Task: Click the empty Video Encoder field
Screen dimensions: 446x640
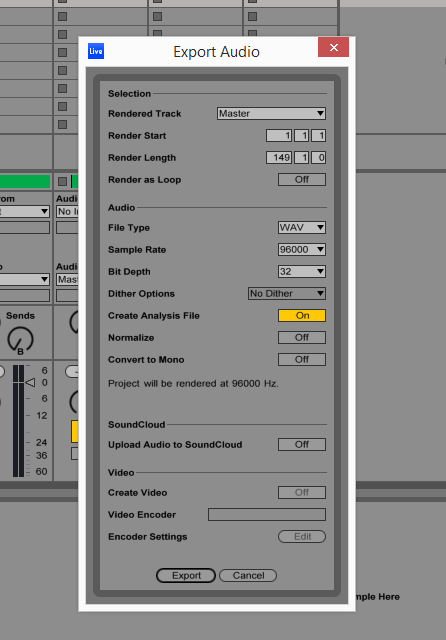Action: coord(267,514)
